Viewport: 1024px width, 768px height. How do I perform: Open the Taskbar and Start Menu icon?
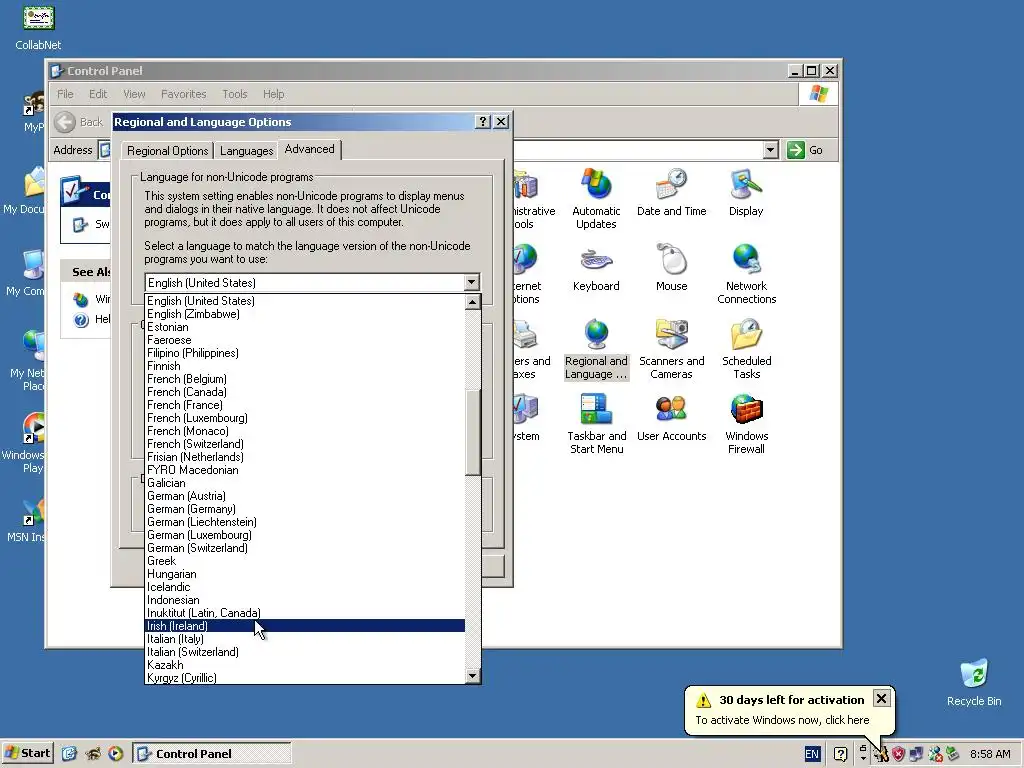click(596, 424)
